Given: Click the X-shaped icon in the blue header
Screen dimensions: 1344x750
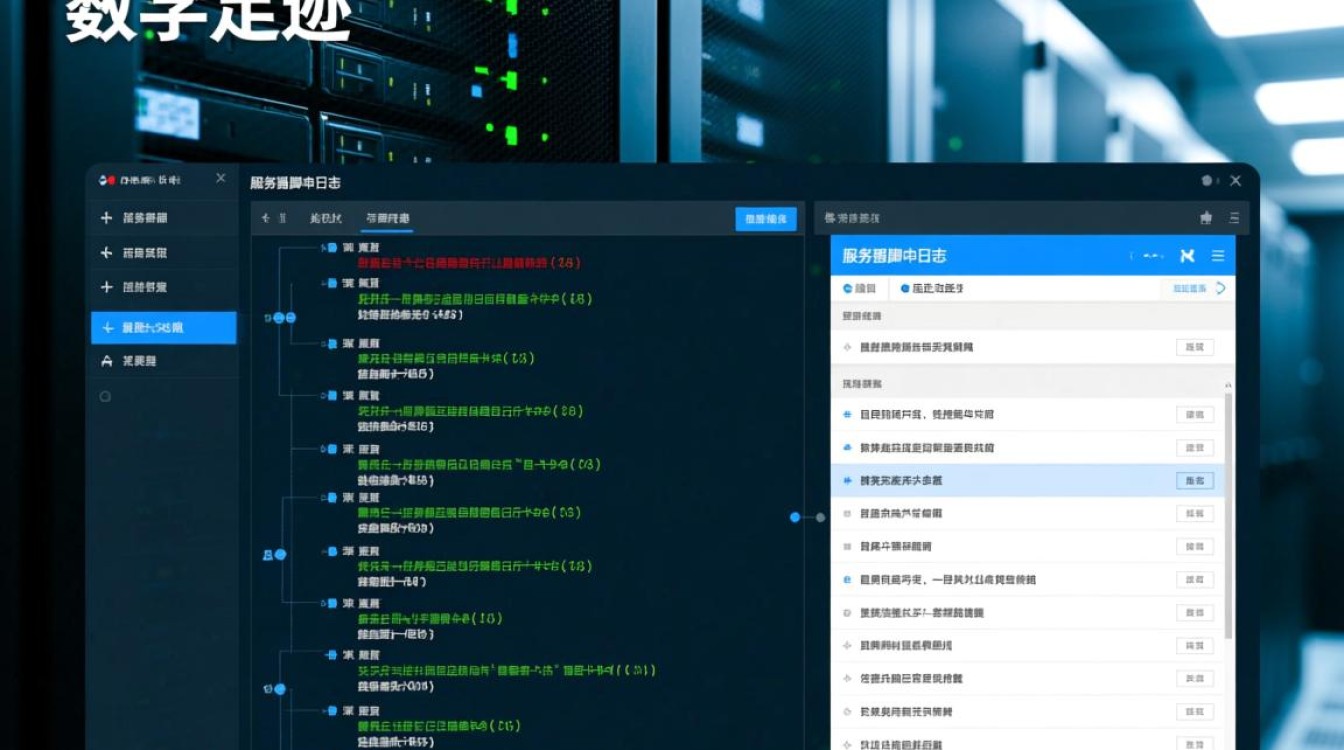Looking at the screenshot, I should pyautogui.click(x=1187, y=256).
